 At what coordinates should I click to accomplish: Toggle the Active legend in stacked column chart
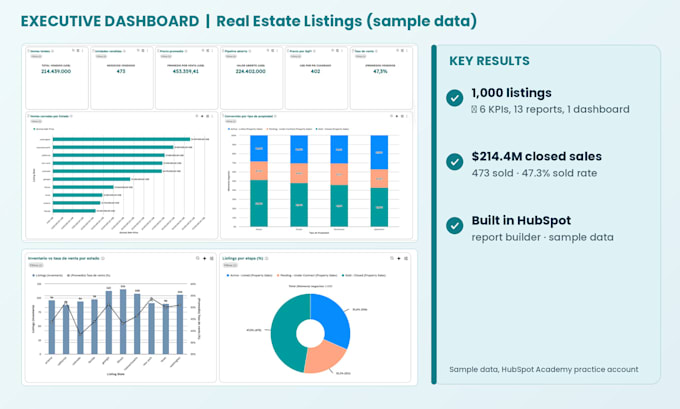[245, 129]
